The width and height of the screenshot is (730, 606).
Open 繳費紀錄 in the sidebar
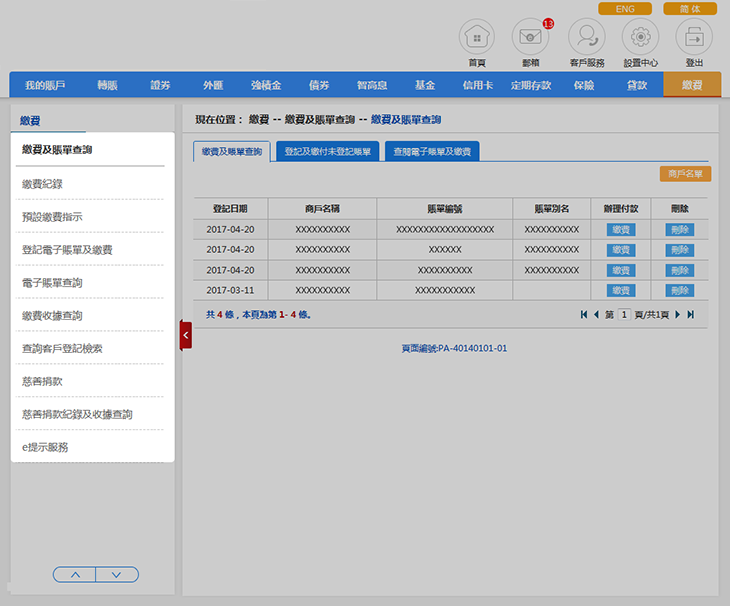pos(42,184)
